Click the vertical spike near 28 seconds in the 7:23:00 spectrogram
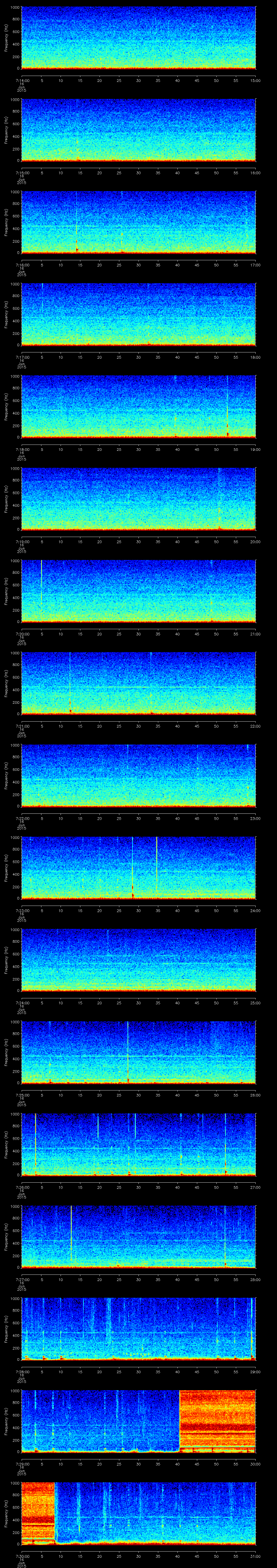The width and height of the screenshot is (277, 1568). [x=133, y=868]
